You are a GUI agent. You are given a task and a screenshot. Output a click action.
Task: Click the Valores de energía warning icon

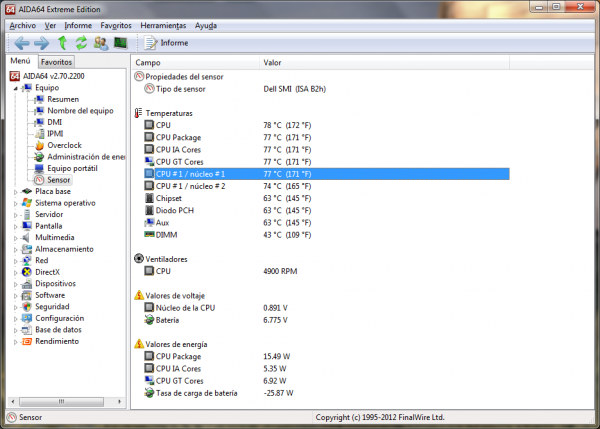(x=139, y=344)
